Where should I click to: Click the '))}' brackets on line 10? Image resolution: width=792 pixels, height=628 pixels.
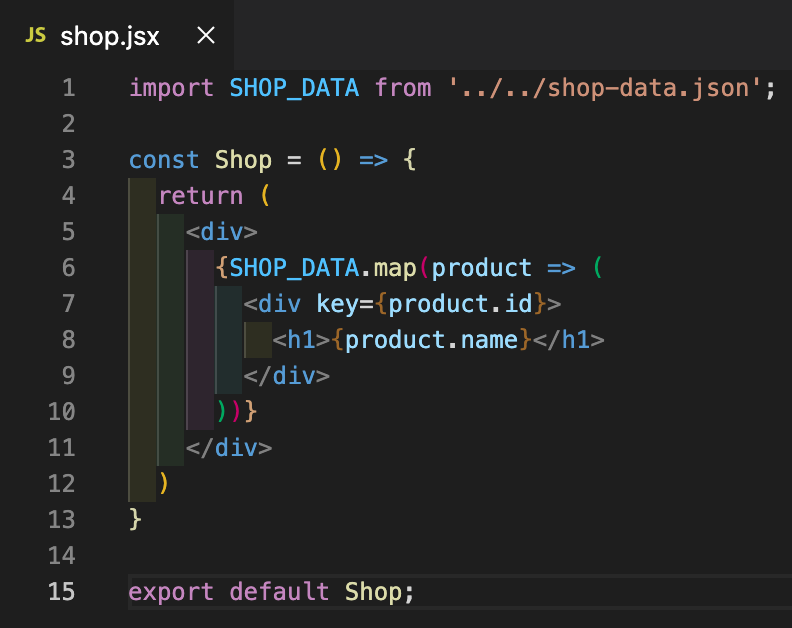[237, 411]
